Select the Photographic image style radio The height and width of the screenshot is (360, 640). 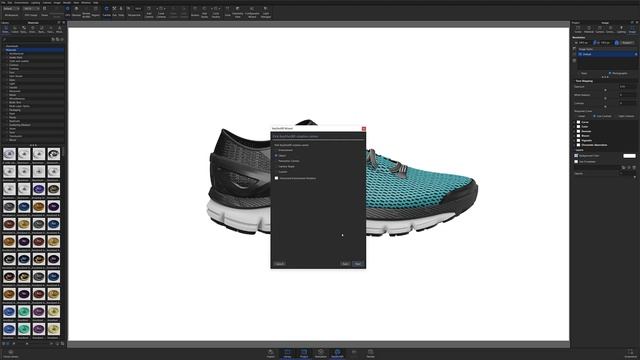pos(610,73)
